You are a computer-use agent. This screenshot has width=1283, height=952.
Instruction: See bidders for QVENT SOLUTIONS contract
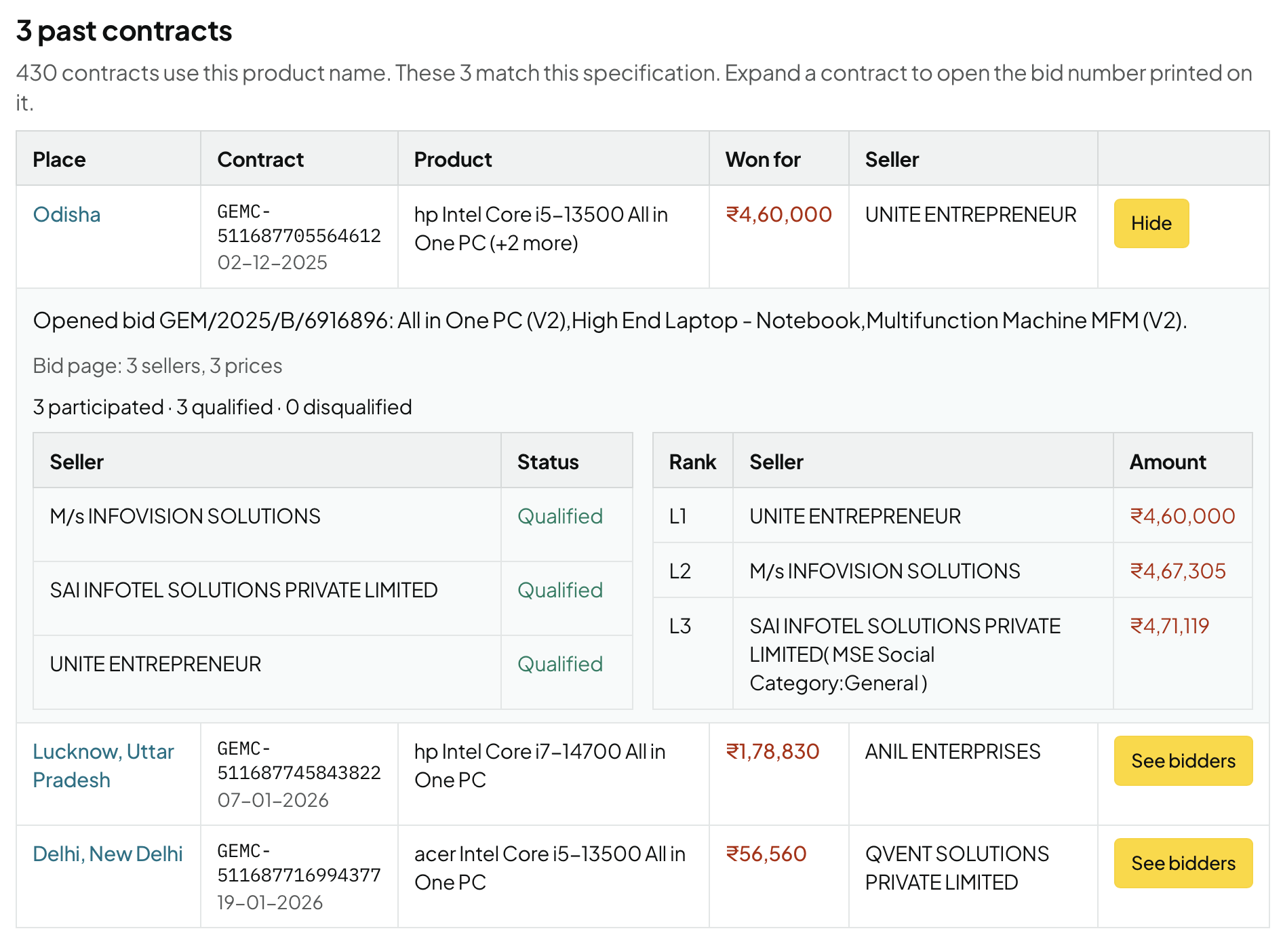[1183, 863]
